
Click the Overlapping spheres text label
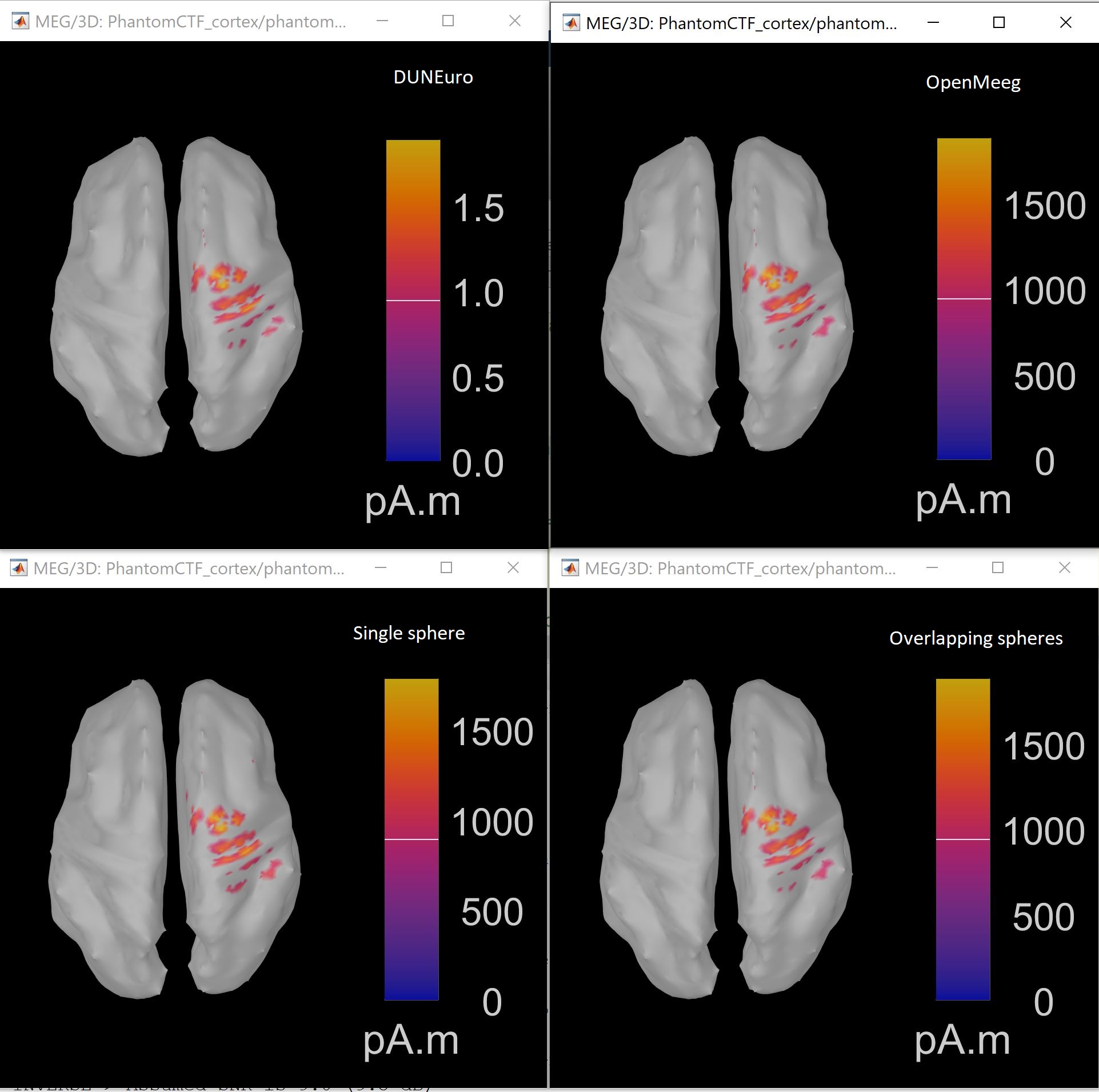coord(976,638)
